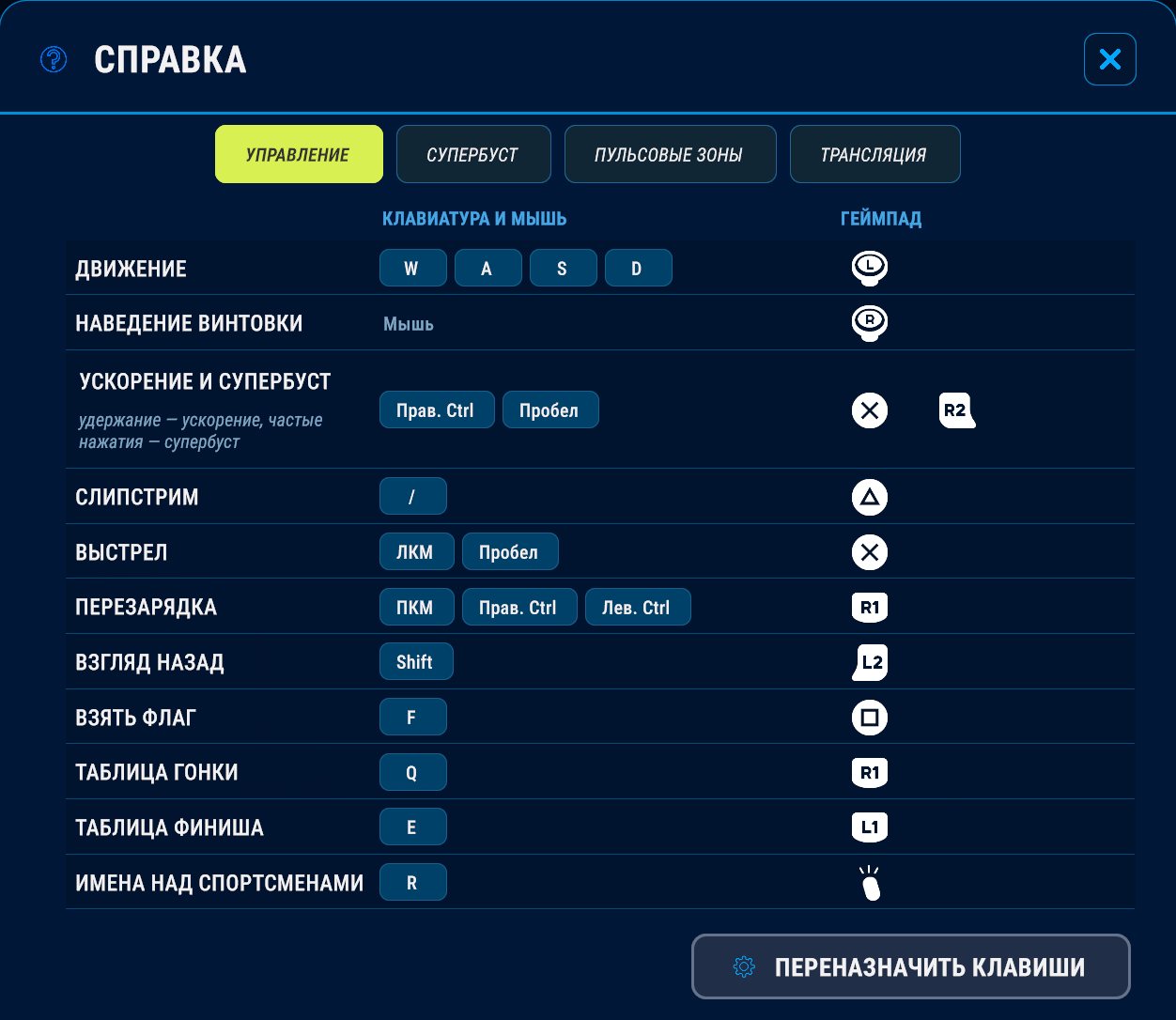The height and width of the screenshot is (1020, 1176).
Task: Click the Клавиатура и мышь column header
Action: pyautogui.click(x=474, y=219)
